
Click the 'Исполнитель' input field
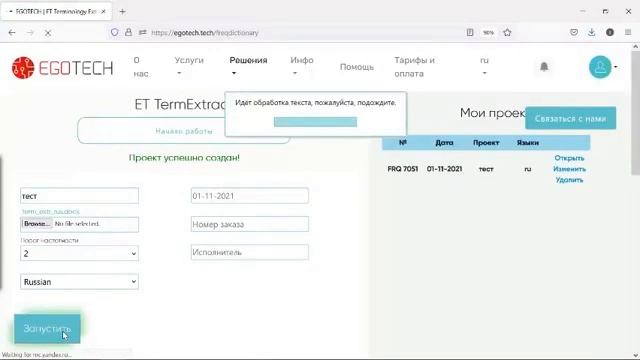click(250, 252)
